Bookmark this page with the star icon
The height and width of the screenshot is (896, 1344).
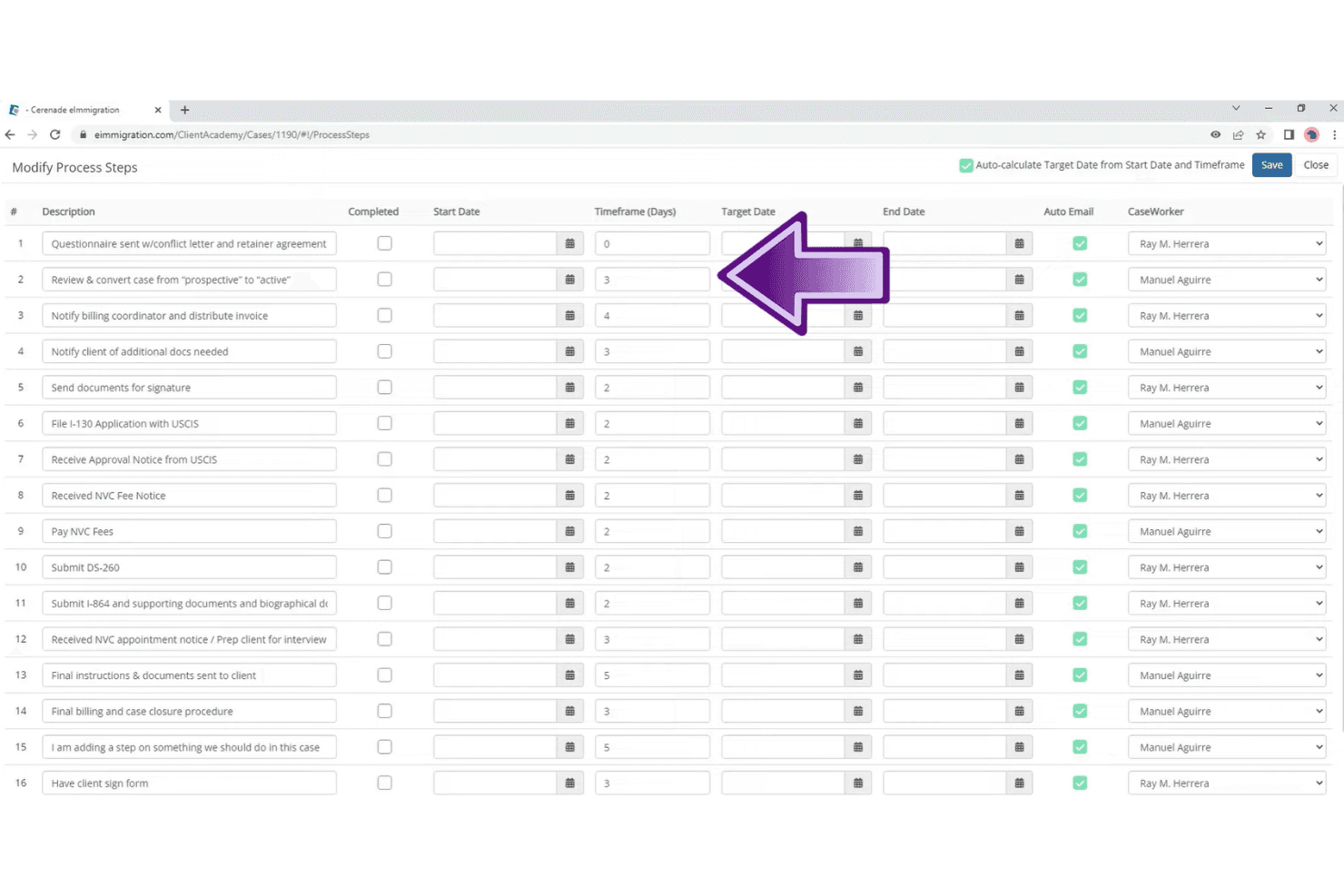coord(1260,134)
